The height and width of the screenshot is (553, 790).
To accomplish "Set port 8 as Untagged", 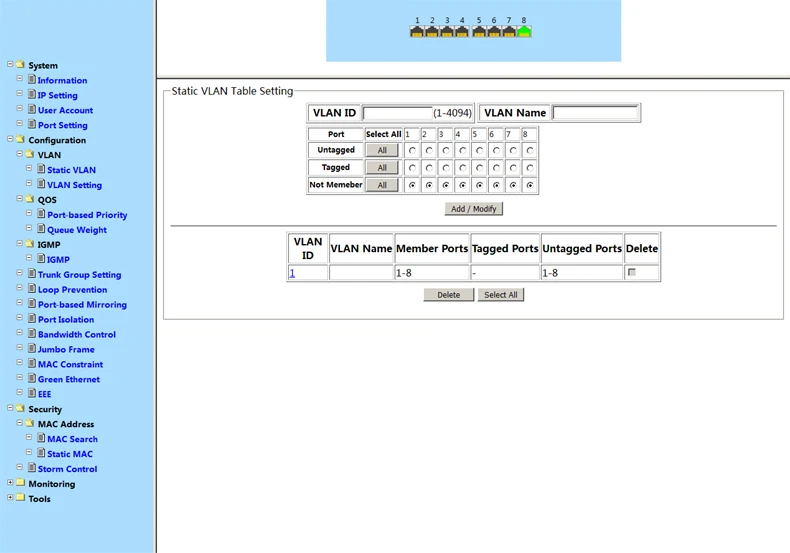I will [x=530, y=150].
